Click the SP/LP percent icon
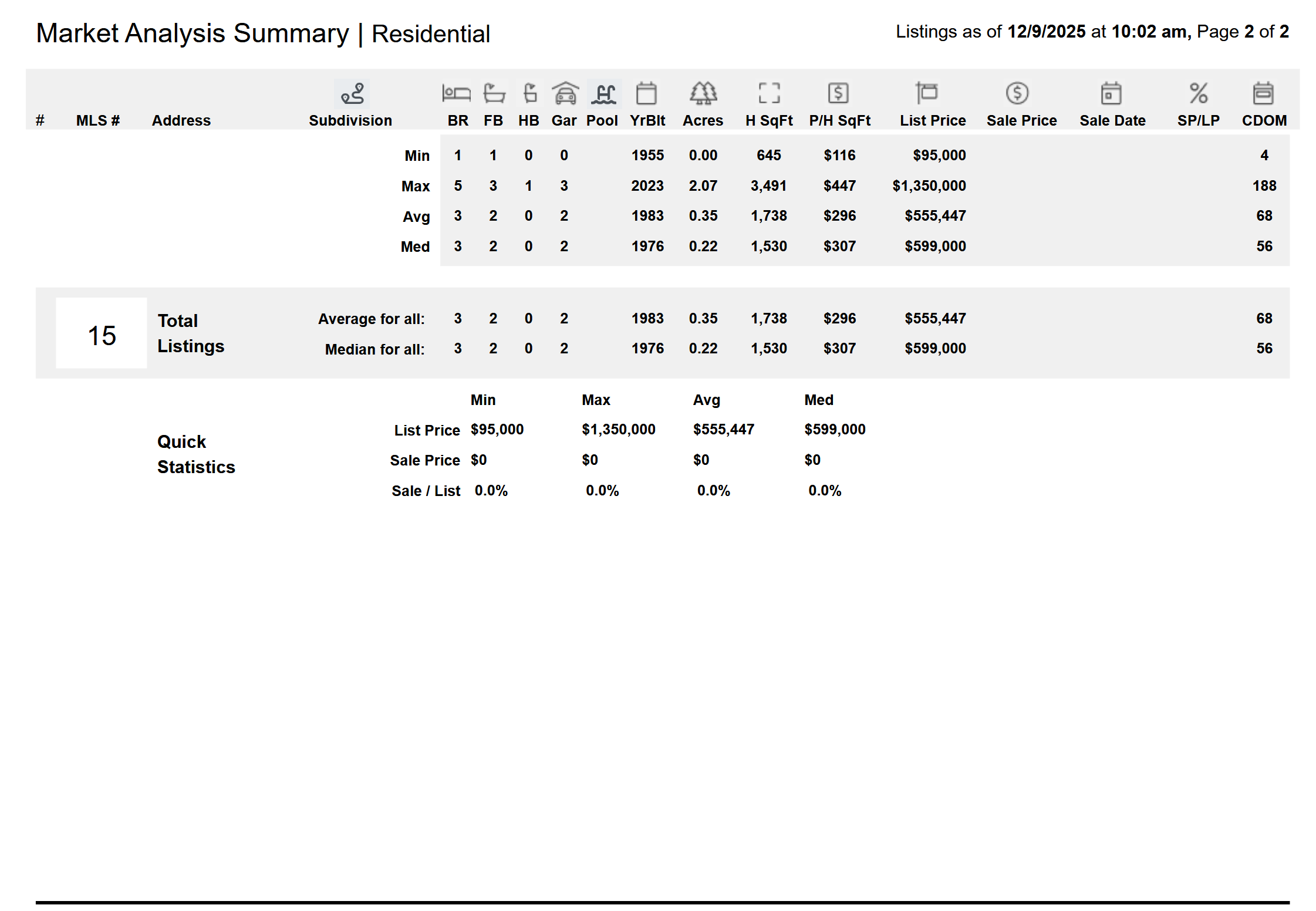 pyautogui.click(x=1198, y=93)
